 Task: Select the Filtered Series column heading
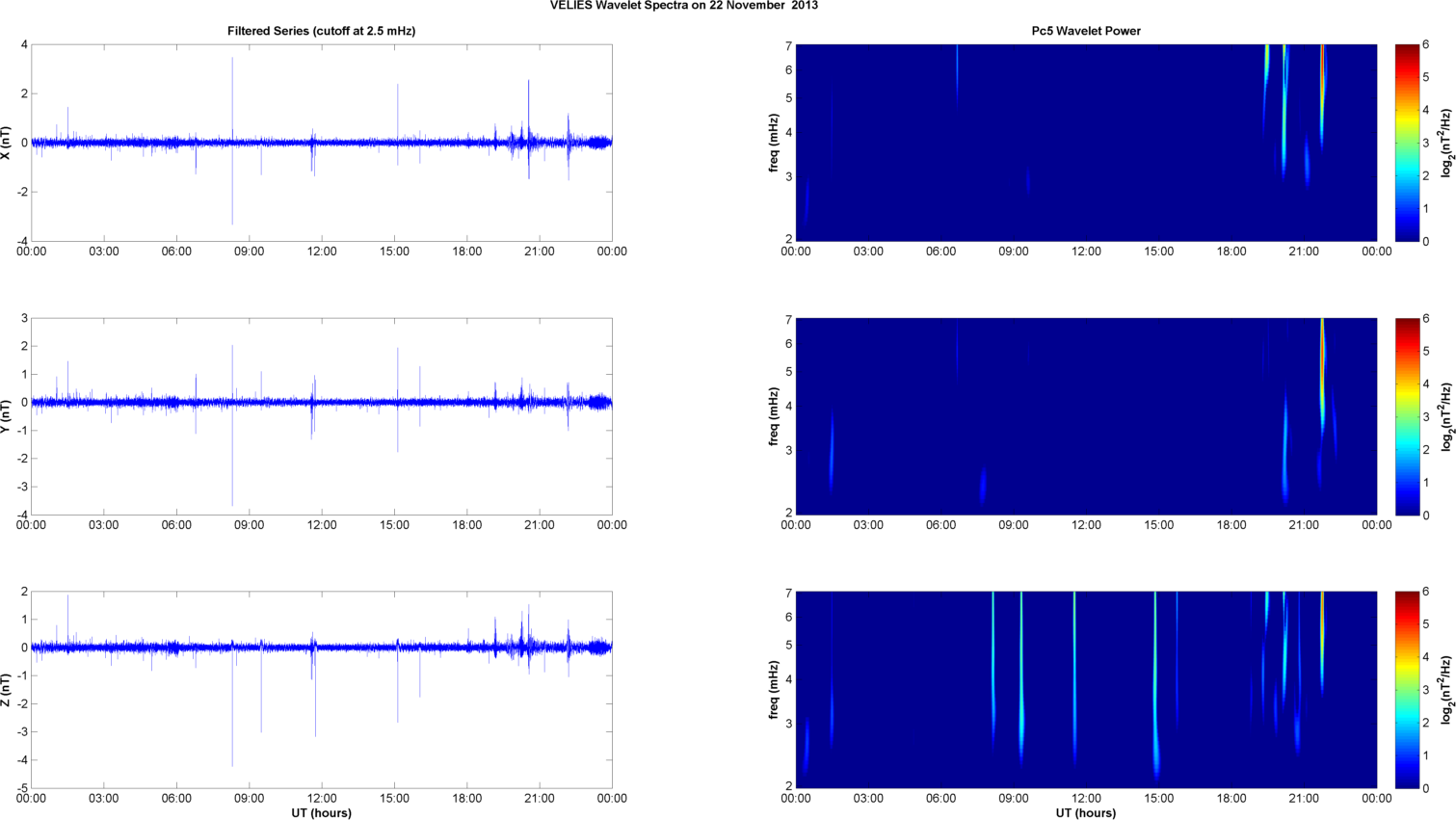click(321, 31)
